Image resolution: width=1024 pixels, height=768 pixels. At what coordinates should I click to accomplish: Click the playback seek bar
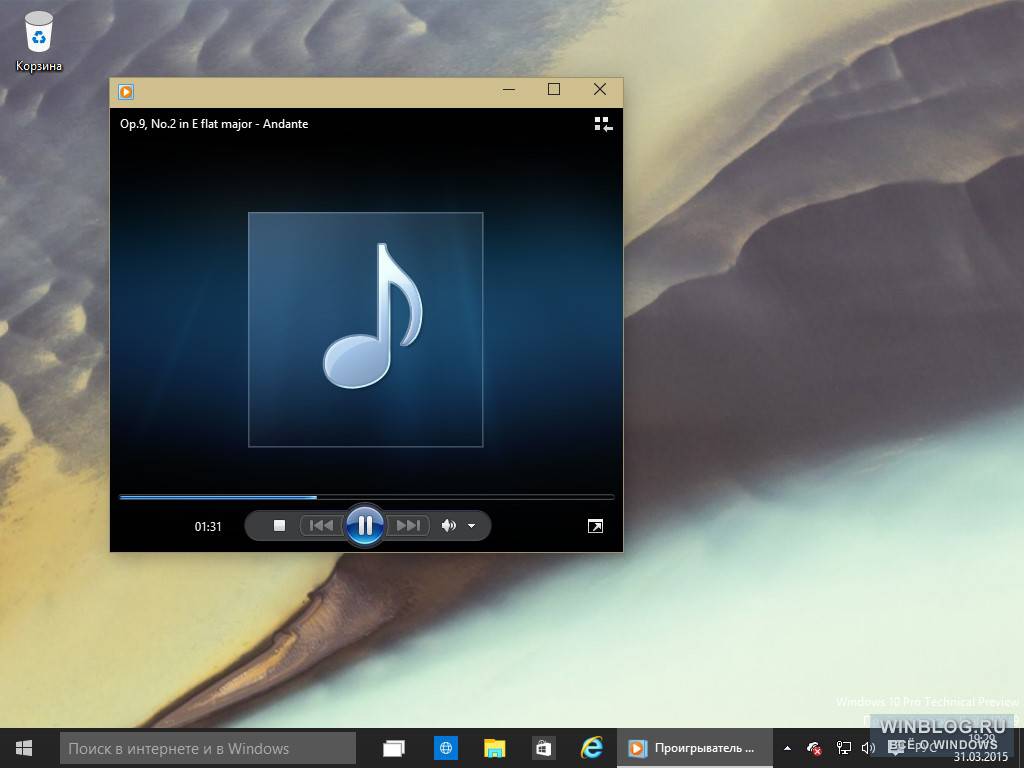point(366,498)
